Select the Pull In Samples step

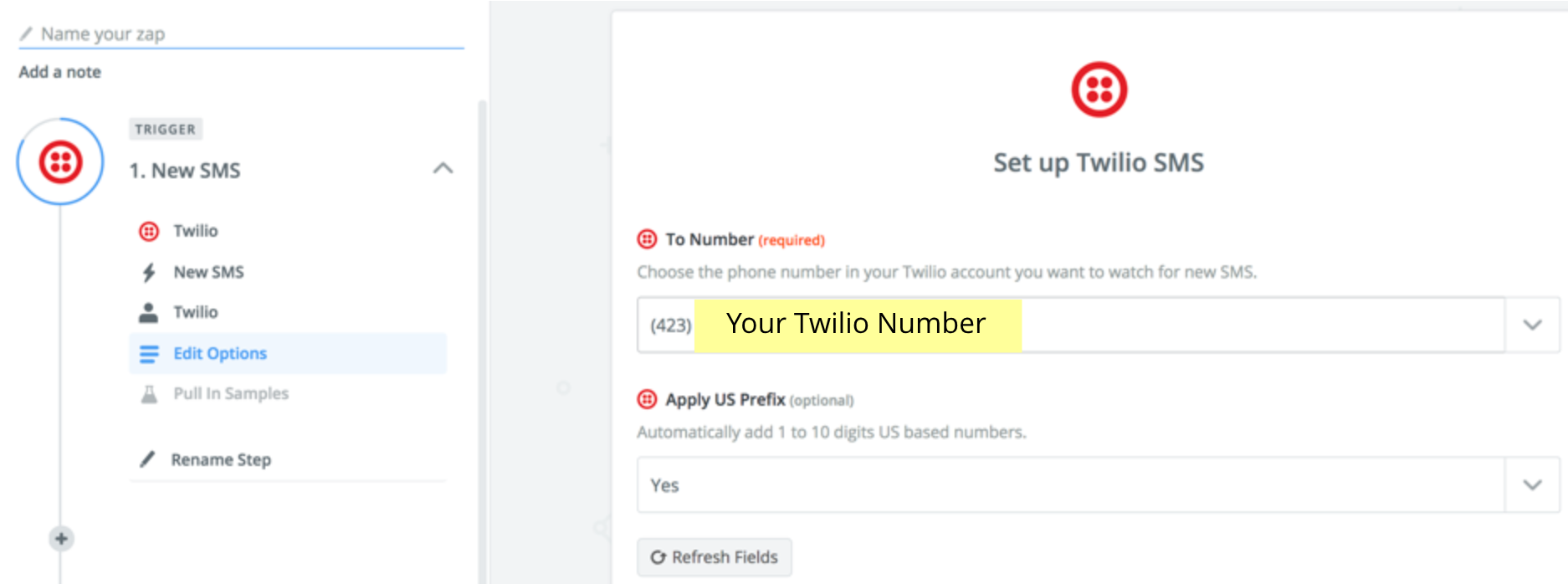pyautogui.click(x=229, y=393)
